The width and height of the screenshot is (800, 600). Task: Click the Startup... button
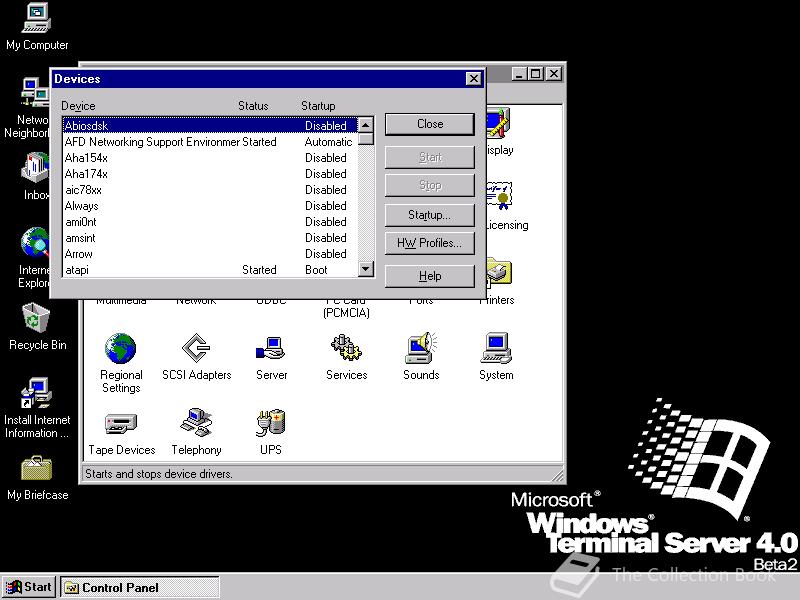(430, 215)
